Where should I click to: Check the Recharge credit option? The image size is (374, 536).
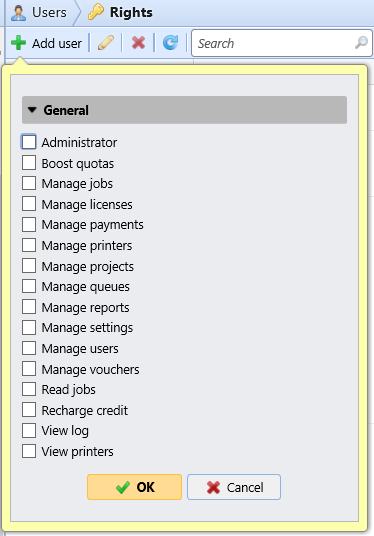[29, 410]
